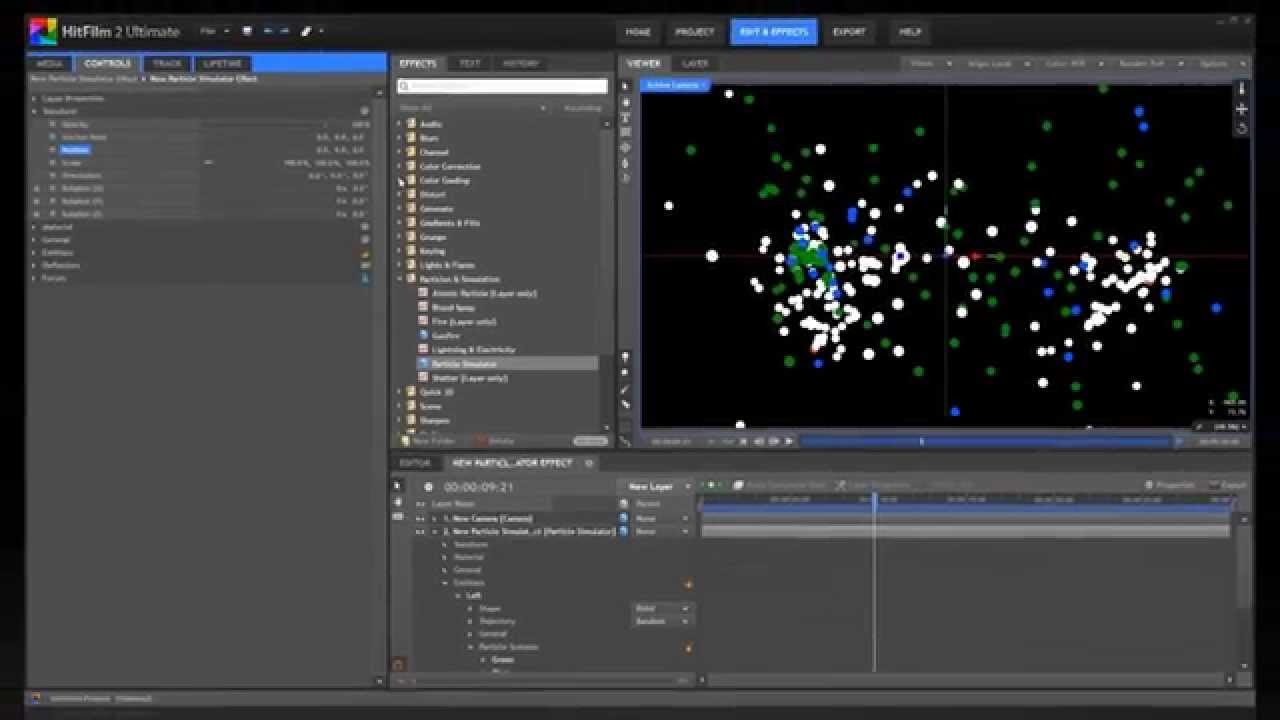Expand the Audio effects folder
The image size is (1280, 720).
point(400,124)
